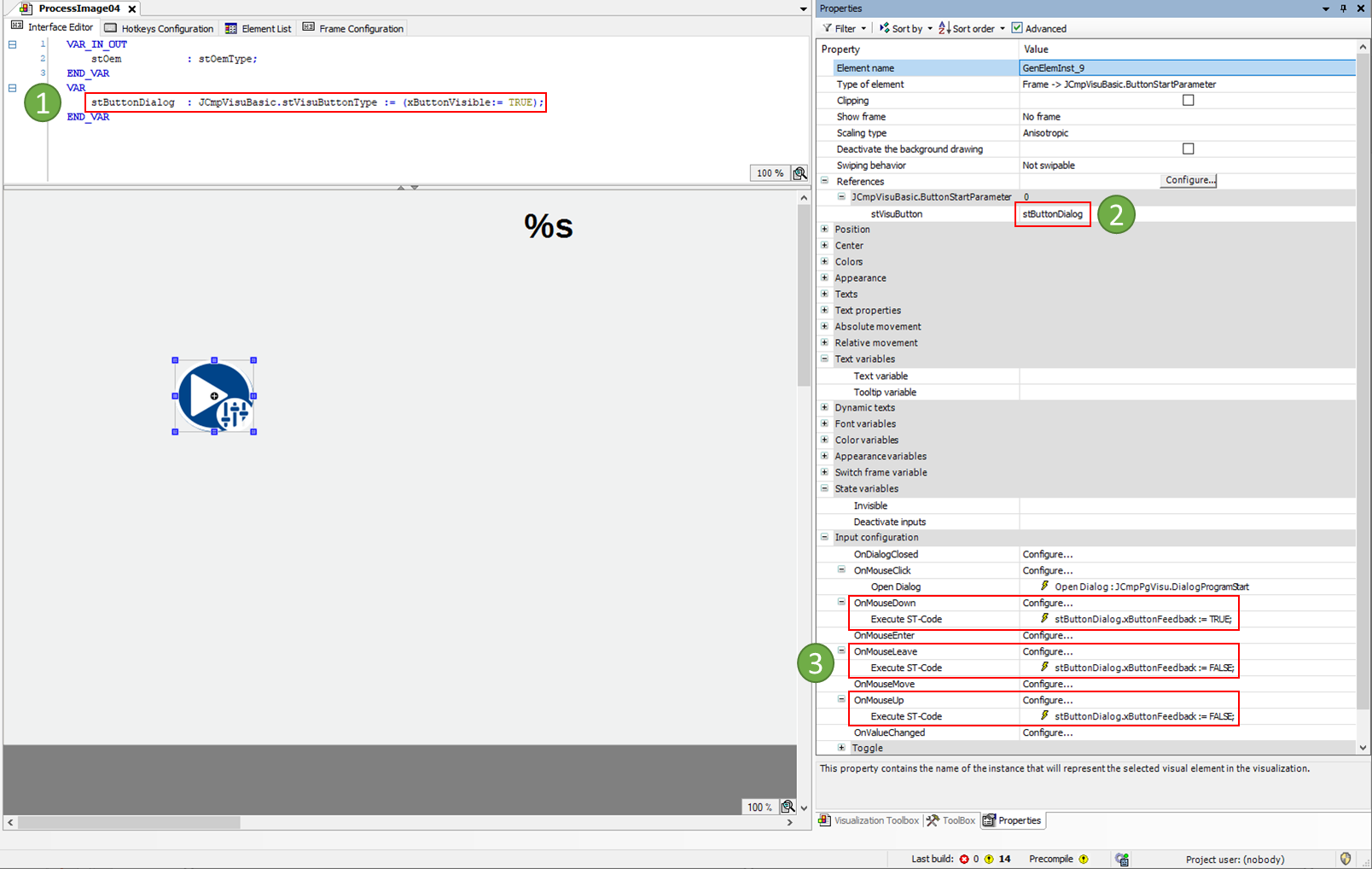
Task: Click the zoom magnifier icon below visualization canvas
Action: tap(788, 807)
